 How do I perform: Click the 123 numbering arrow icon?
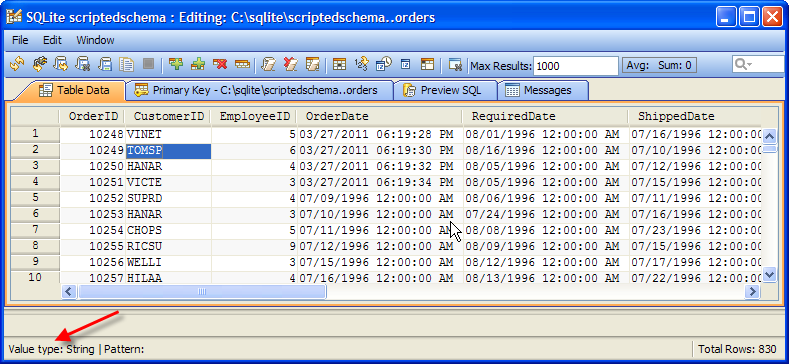pyautogui.click(x=362, y=64)
